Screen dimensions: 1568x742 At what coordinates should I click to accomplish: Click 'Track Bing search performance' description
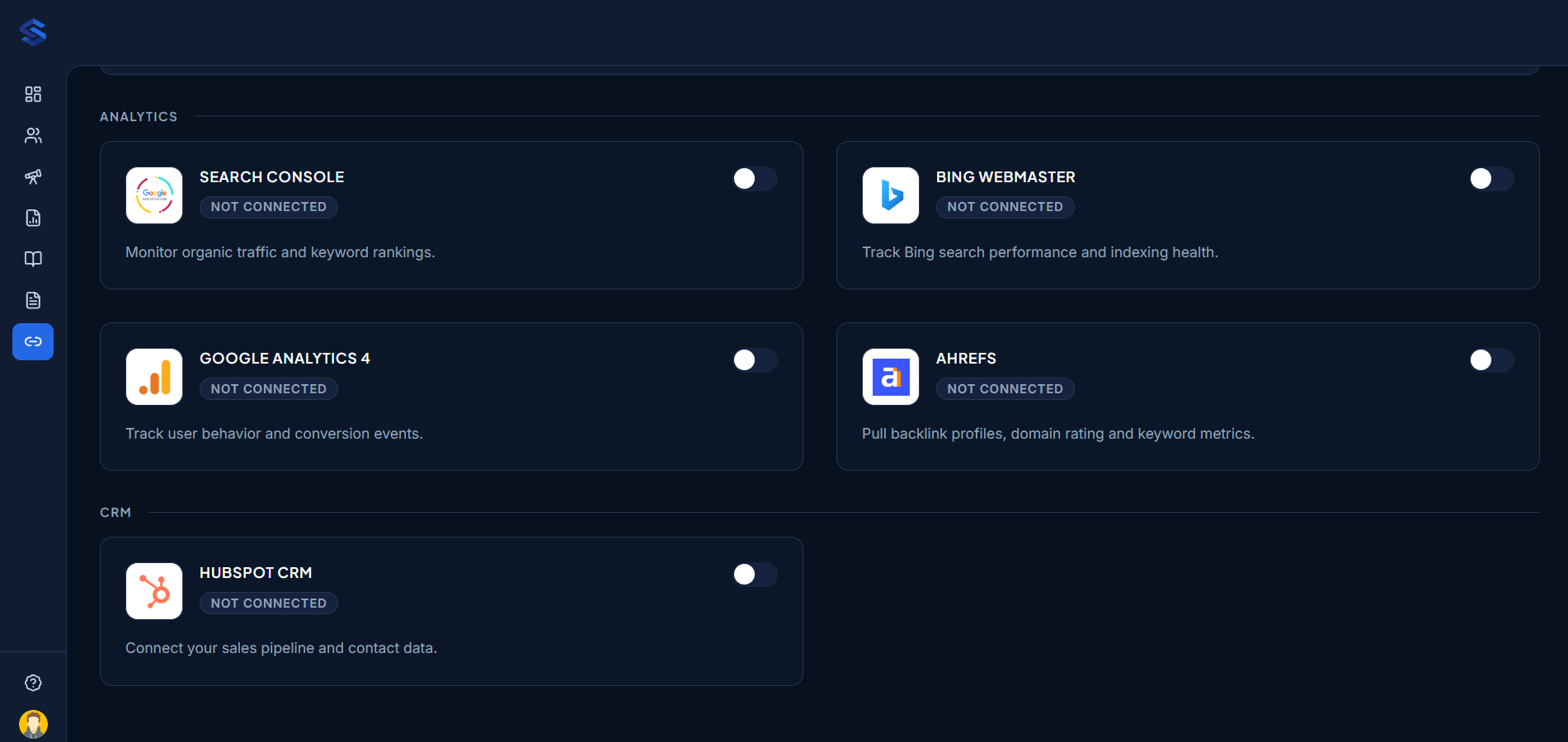point(1040,252)
